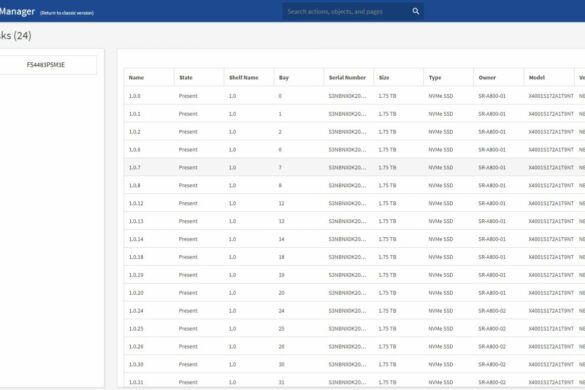Sort by State column header
Viewport: 585px width, 390px height.
tap(186, 78)
